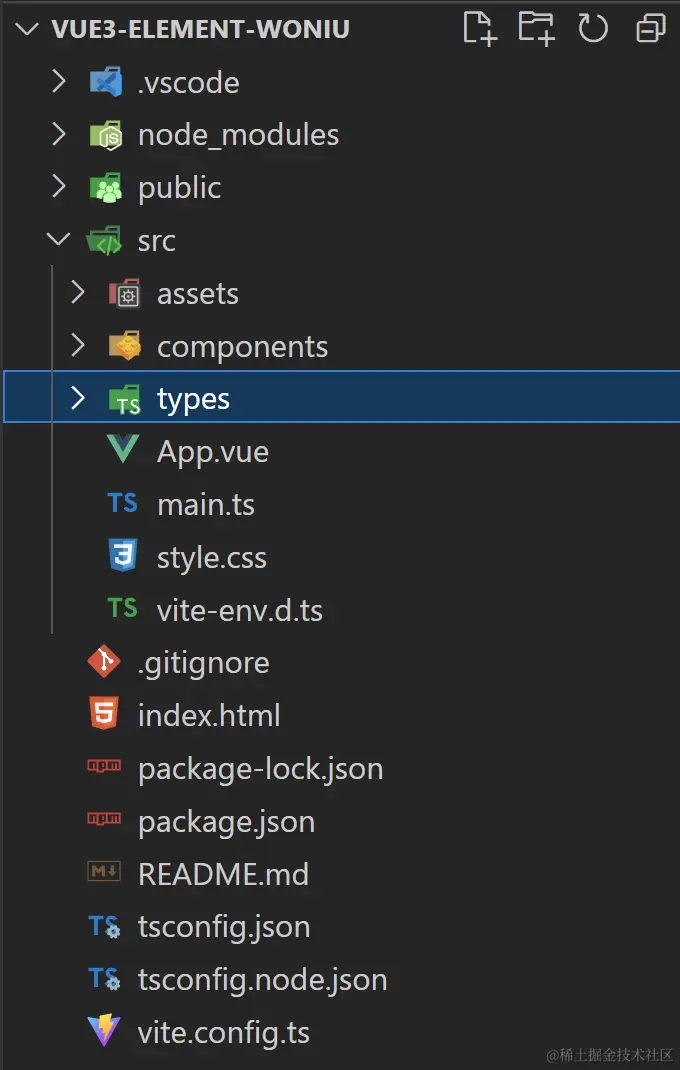Click the assets folder icon
680x1070 pixels.
coord(125,293)
